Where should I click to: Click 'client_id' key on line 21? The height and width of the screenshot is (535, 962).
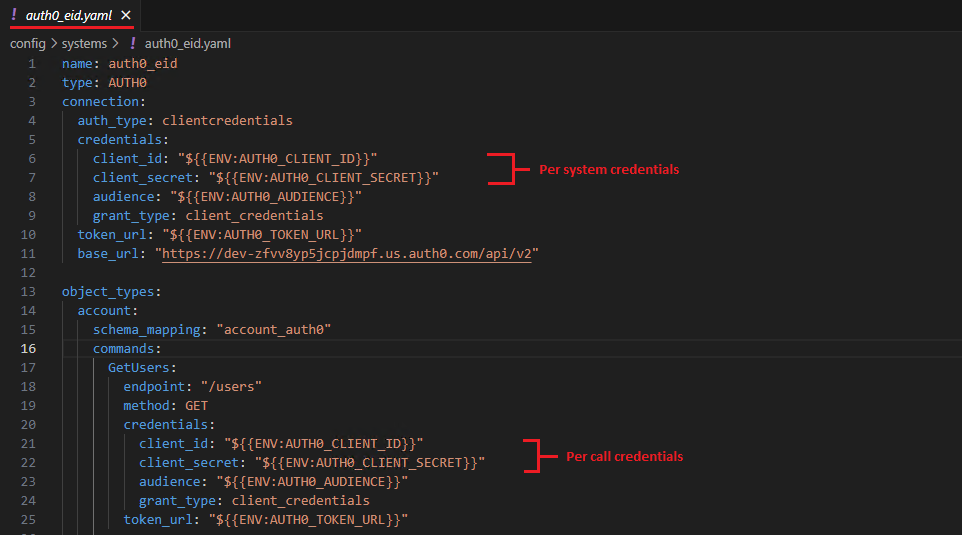pos(174,444)
